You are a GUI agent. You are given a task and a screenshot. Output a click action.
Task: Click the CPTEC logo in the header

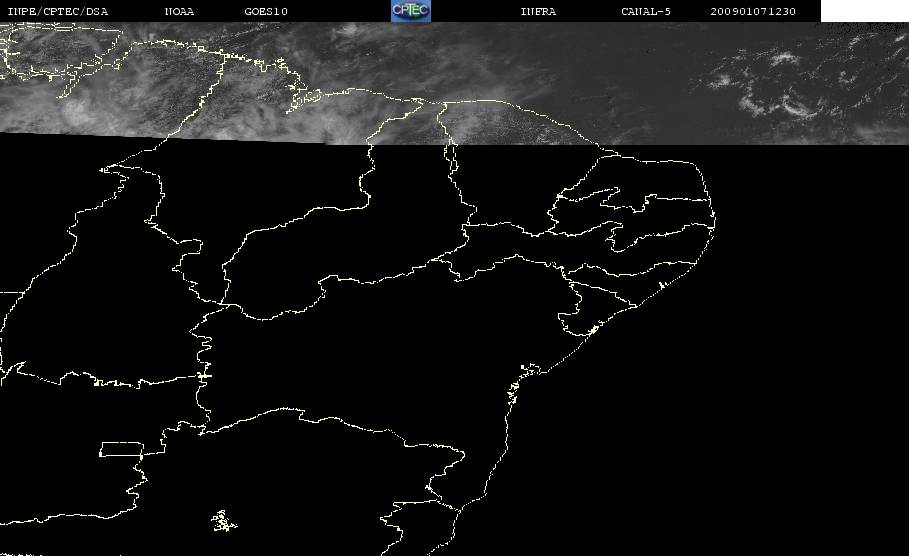[x=410, y=10]
